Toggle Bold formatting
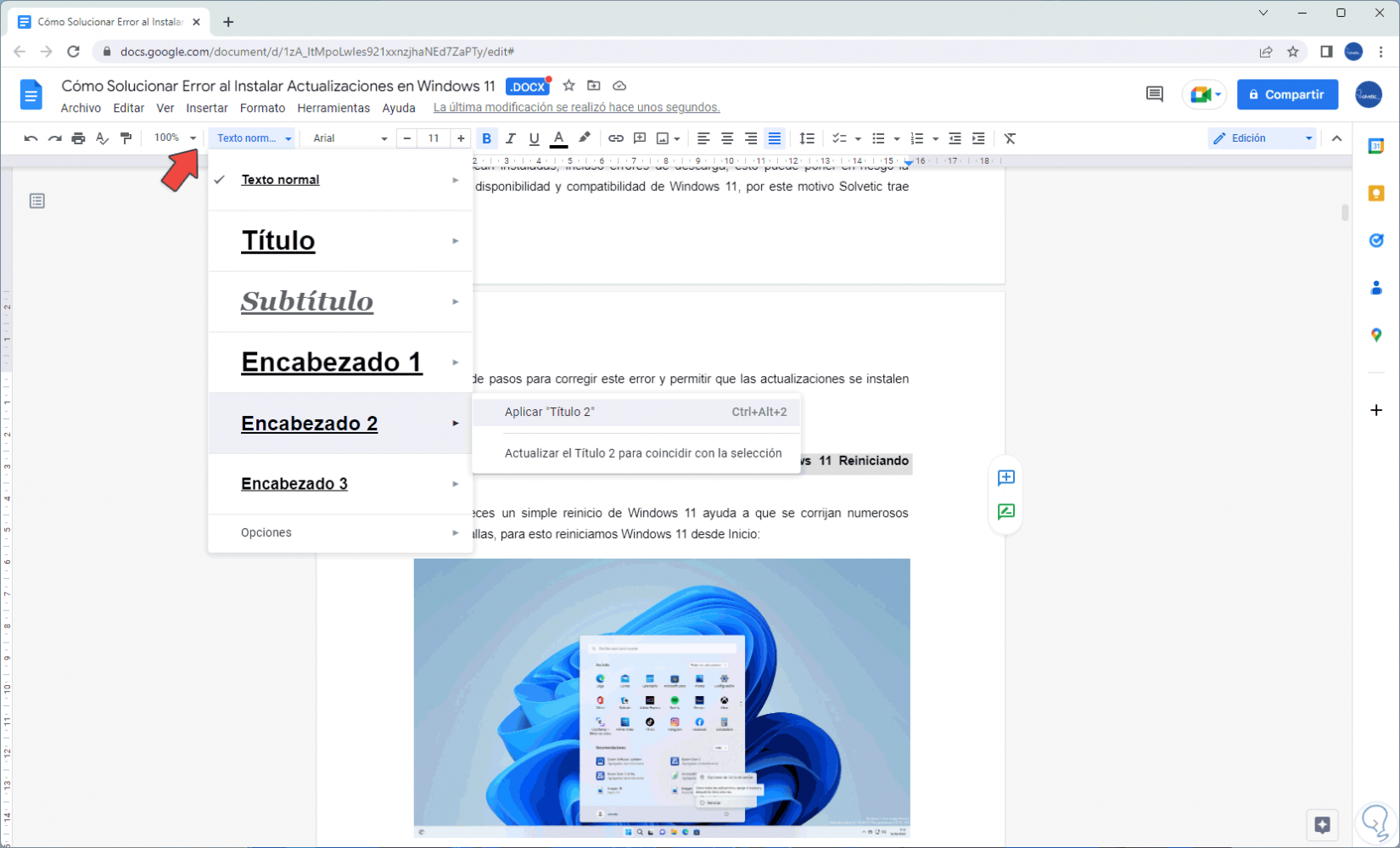This screenshot has height=848, width=1400. [486, 138]
